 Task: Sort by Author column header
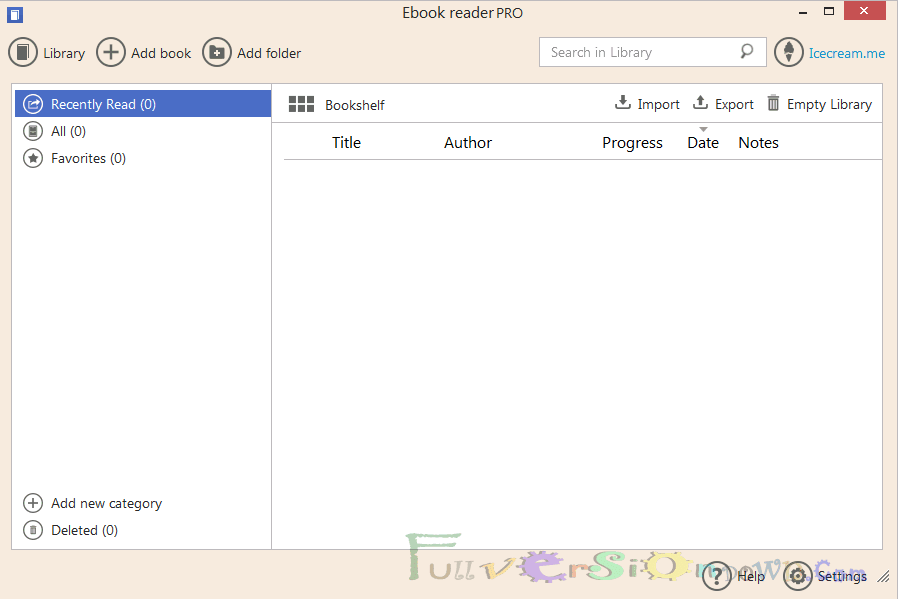468,143
